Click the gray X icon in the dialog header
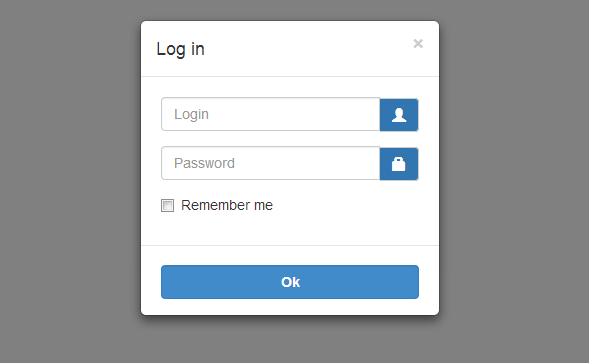The width and height of the screenshot is (589, 363). tap(418, 44)
